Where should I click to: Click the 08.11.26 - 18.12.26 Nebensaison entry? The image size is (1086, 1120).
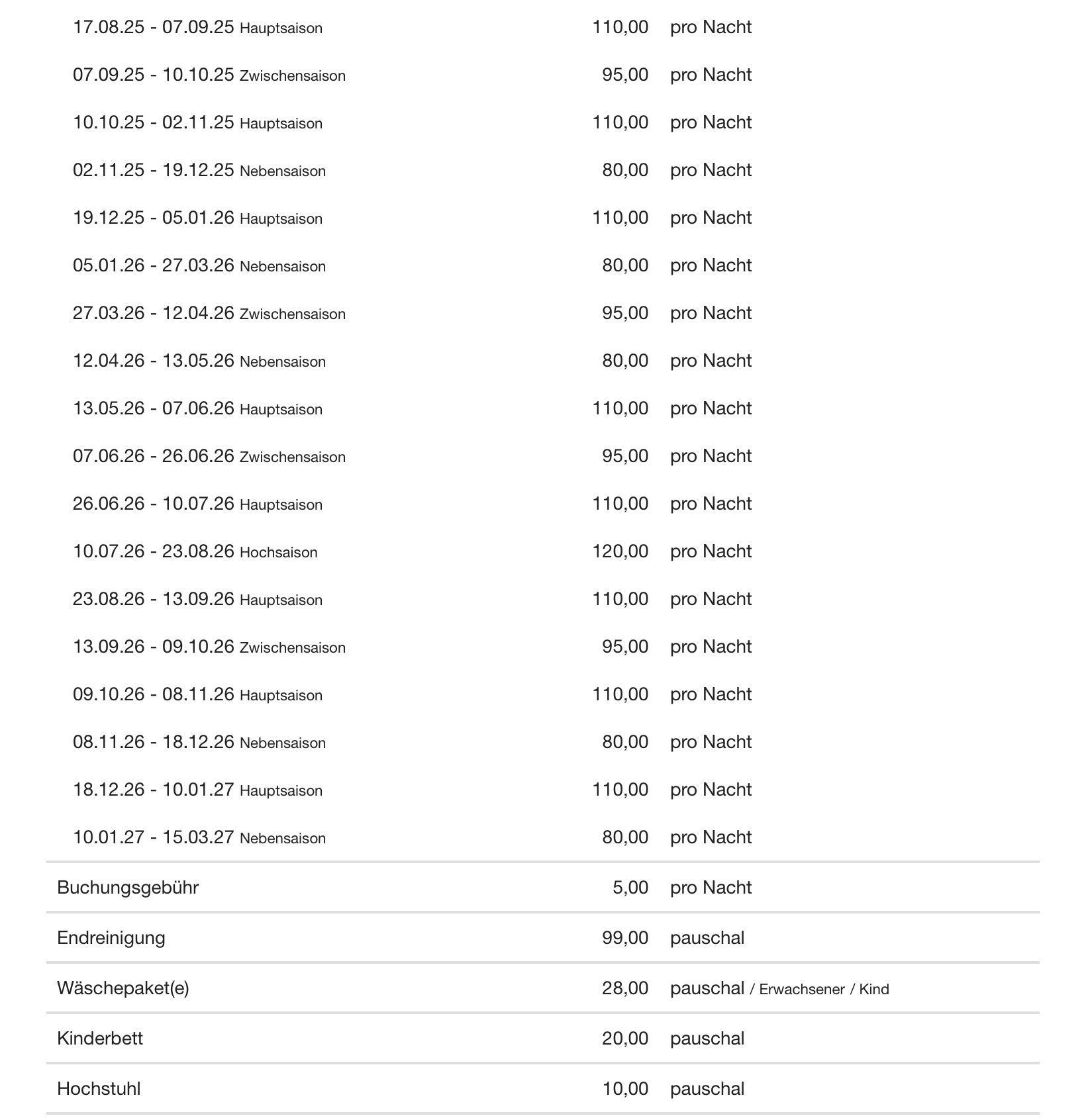click(199, 742)
